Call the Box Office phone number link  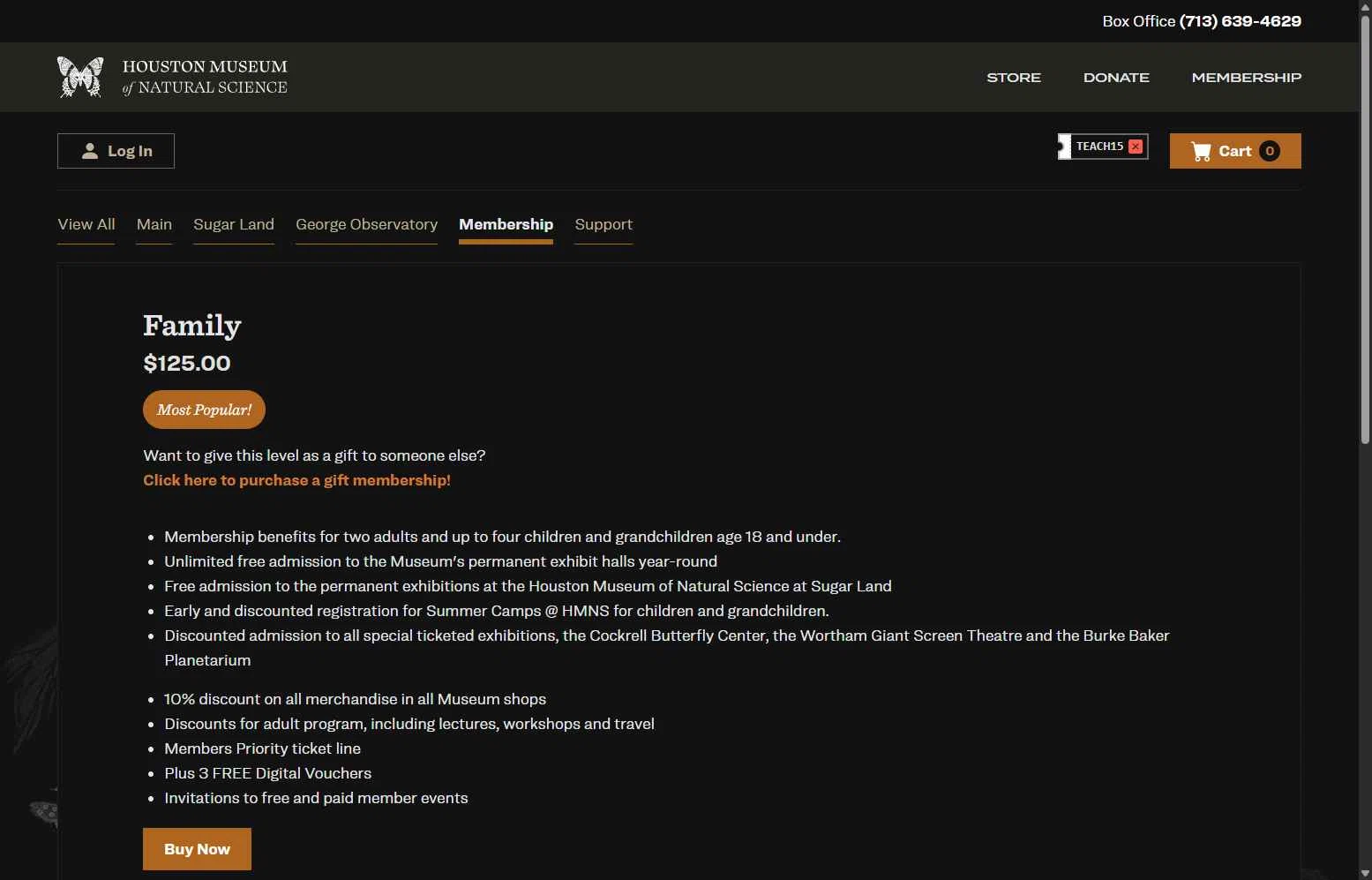(1241, 21)
